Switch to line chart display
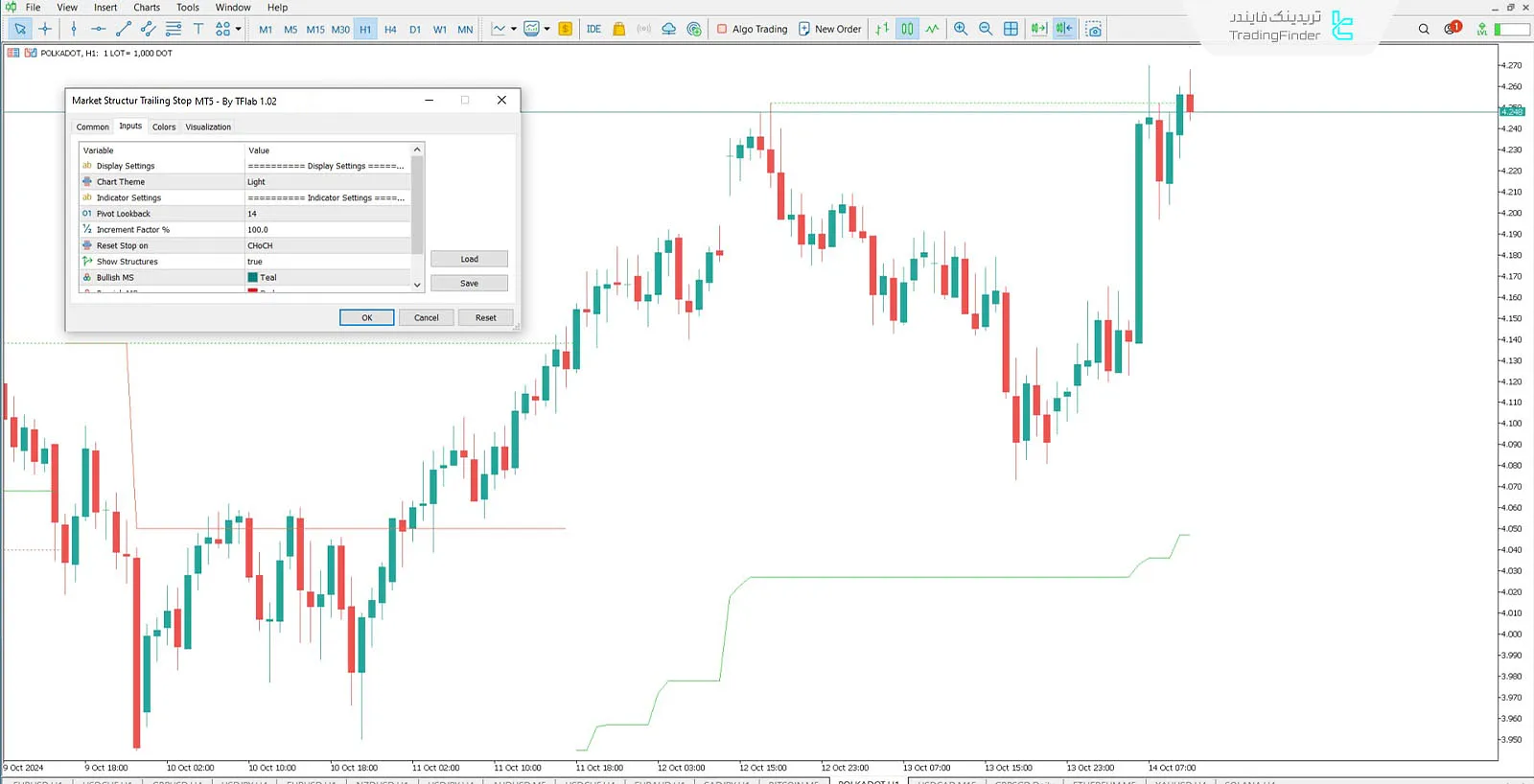 (932, 29)
